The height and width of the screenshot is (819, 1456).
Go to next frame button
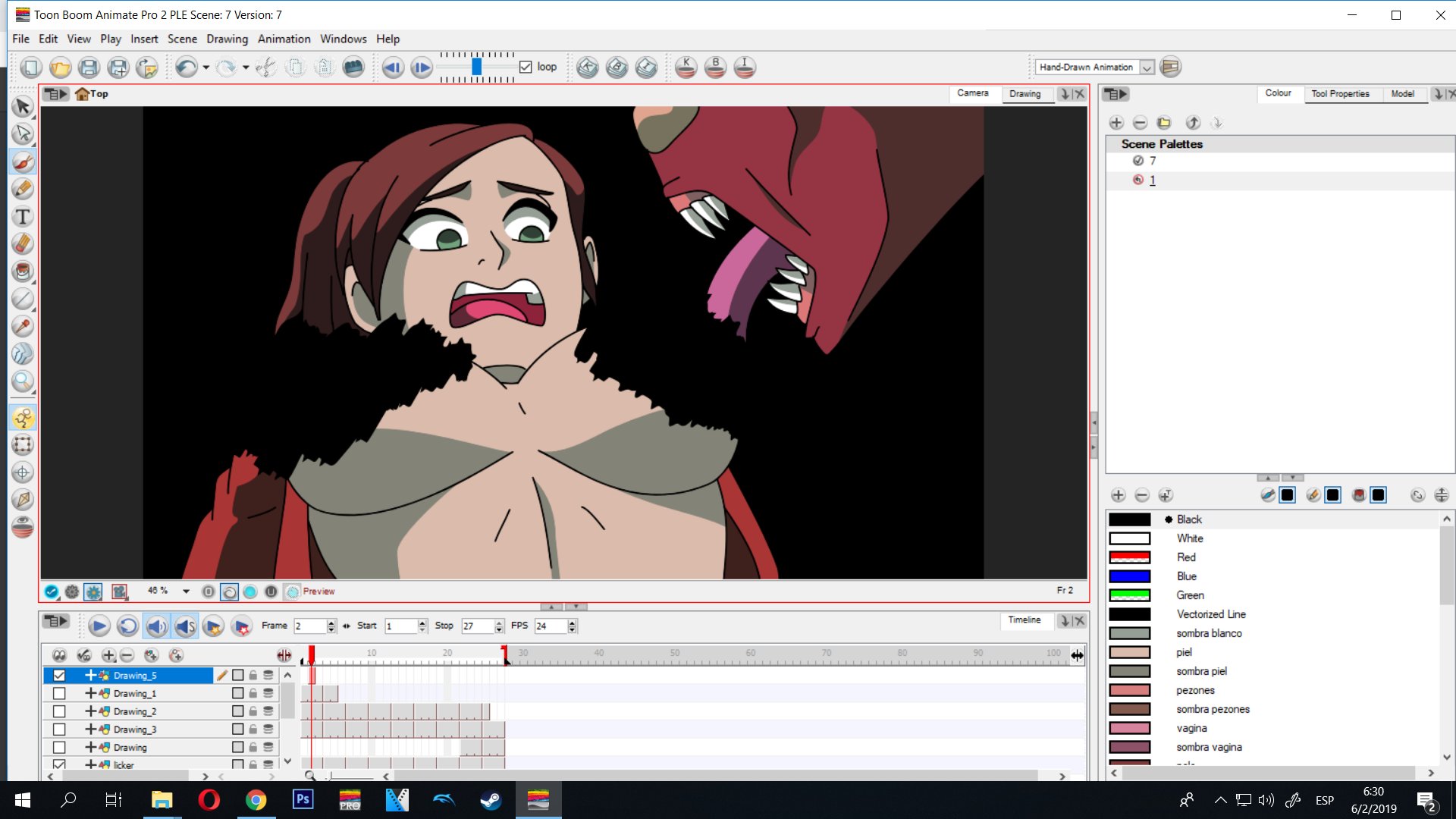coord(422,67)
